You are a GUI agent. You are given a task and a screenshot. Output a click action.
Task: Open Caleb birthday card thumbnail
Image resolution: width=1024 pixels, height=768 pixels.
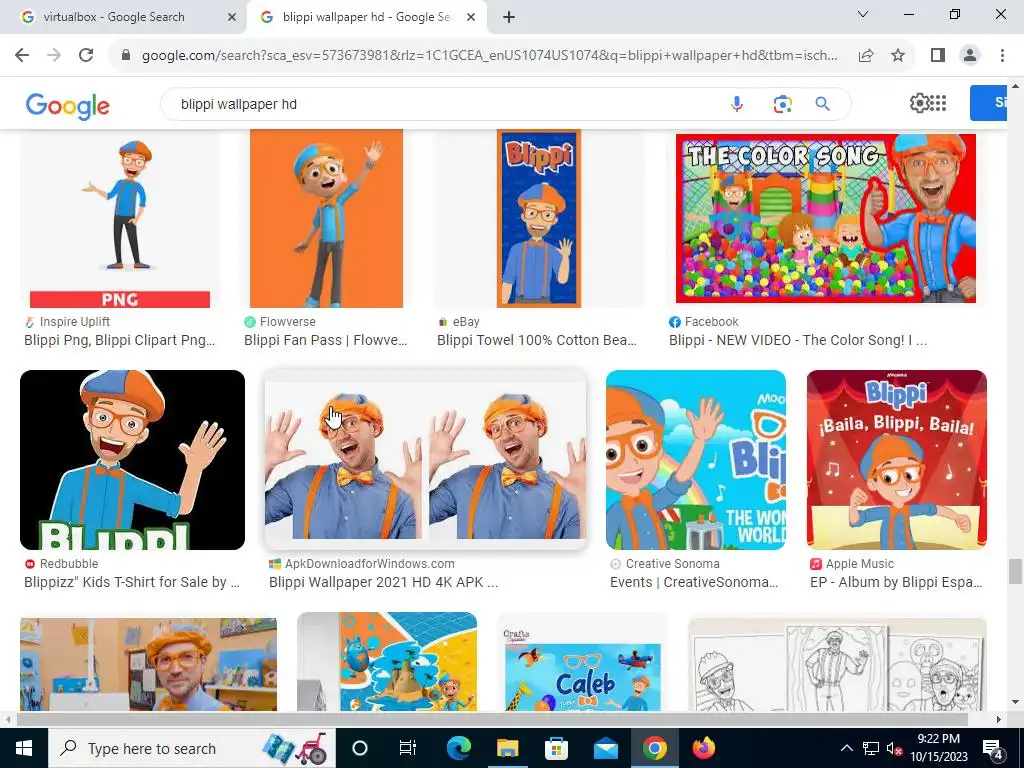(582, 662)
